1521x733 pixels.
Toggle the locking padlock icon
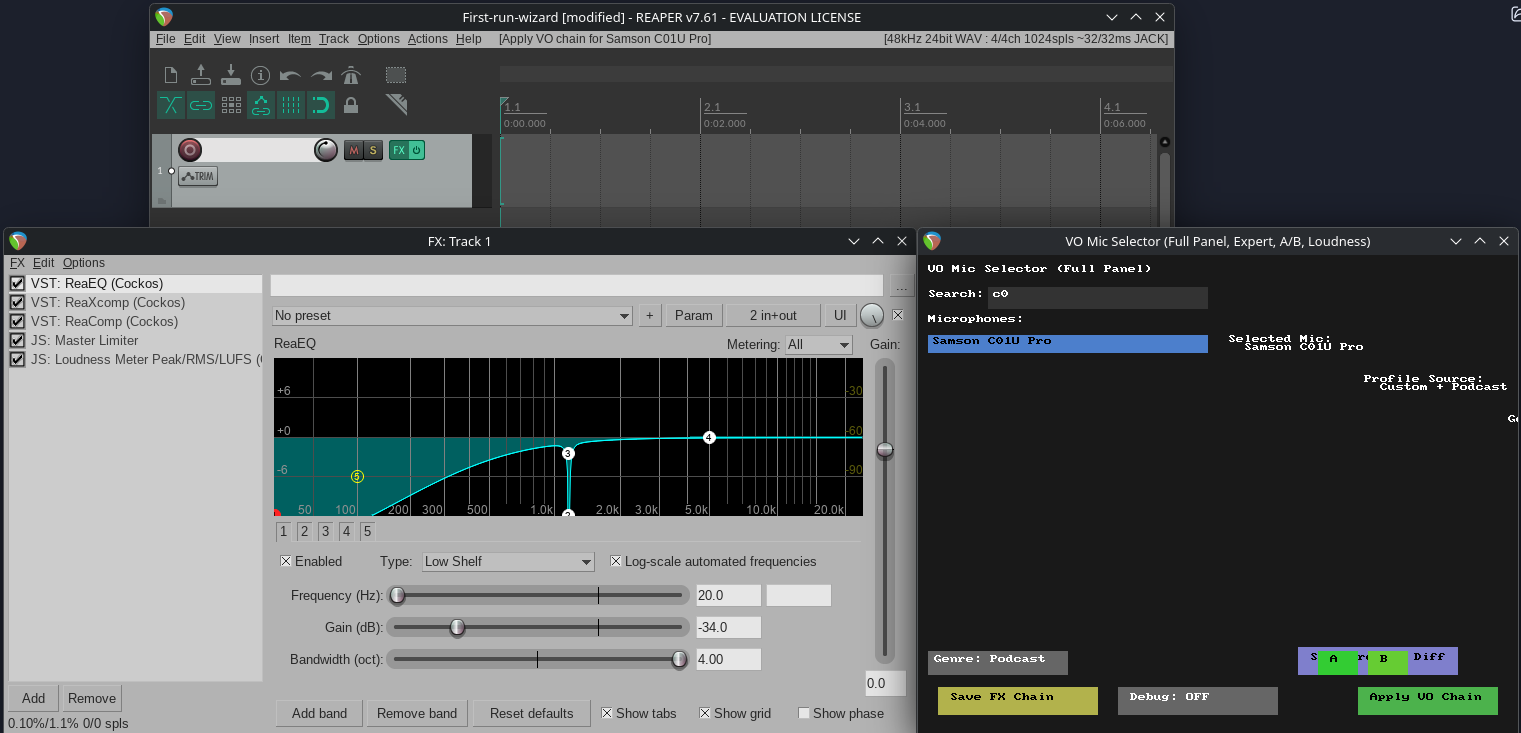click(x=351, y=105)
